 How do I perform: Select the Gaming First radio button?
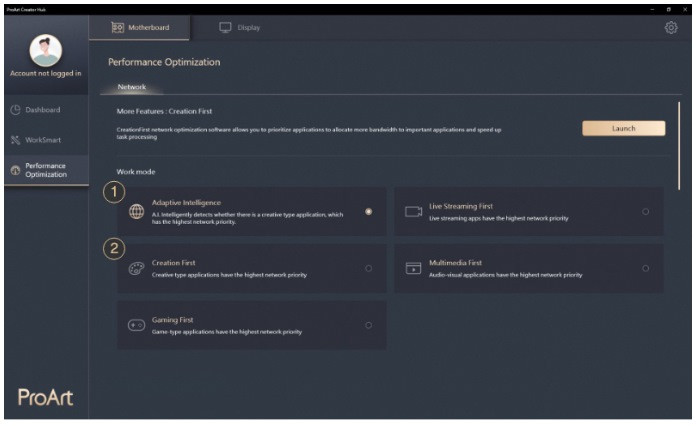click(368, 325)
